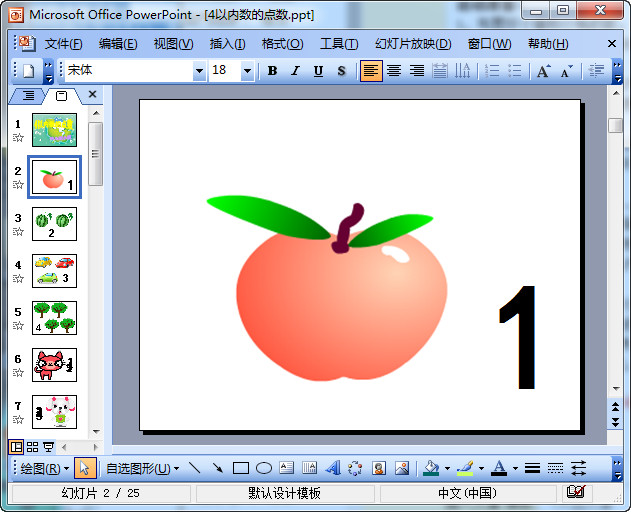The height and width of the screenshot is (512, 631).
Task: Insert WordArt
Action: tap(333, 468)
